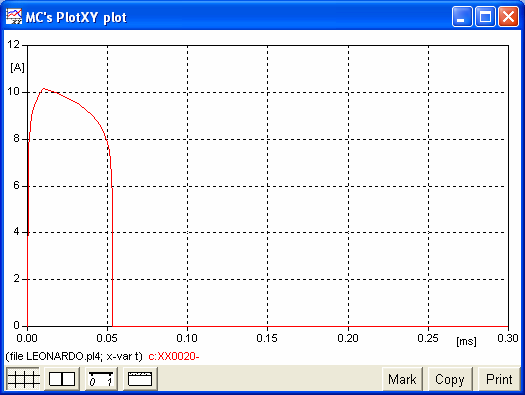Viewport: 525px width, 395px height.
Task: Click the 12 y-axis tick label
Action: (14, 44)
